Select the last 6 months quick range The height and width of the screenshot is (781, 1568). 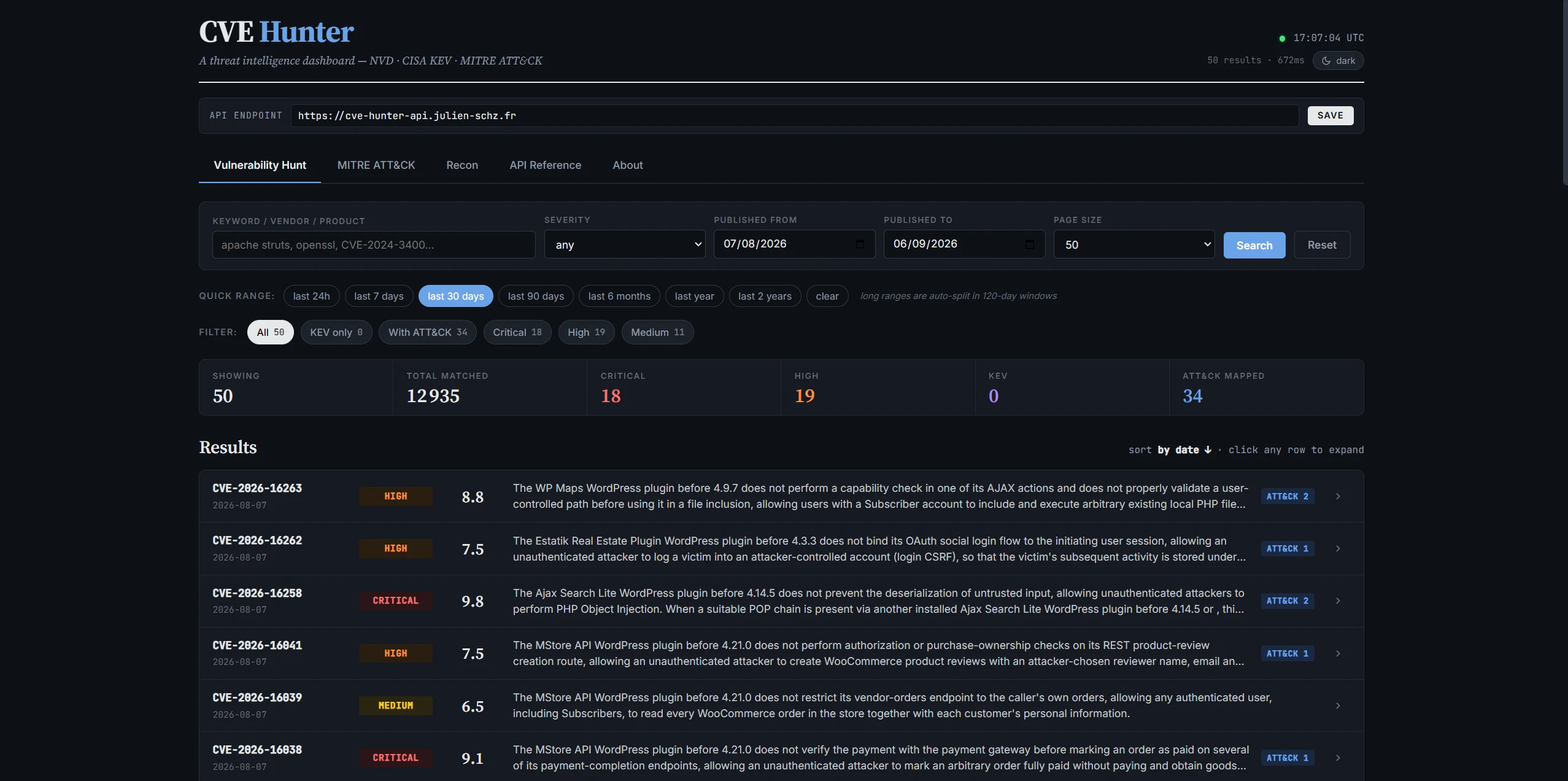click(x=619, y=296)
